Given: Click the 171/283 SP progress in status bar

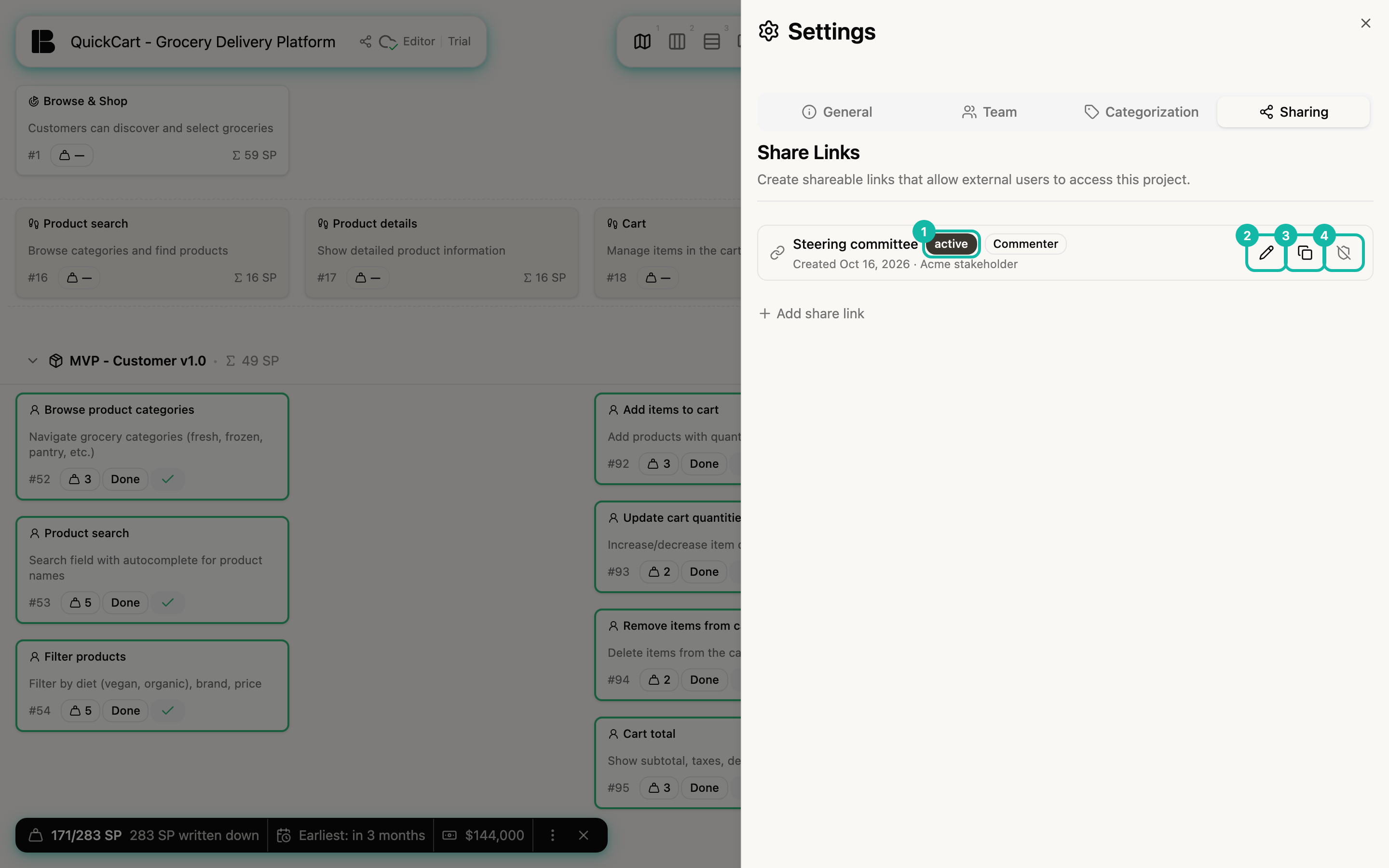Looking at the screenshot, I should tap(86, 835).
